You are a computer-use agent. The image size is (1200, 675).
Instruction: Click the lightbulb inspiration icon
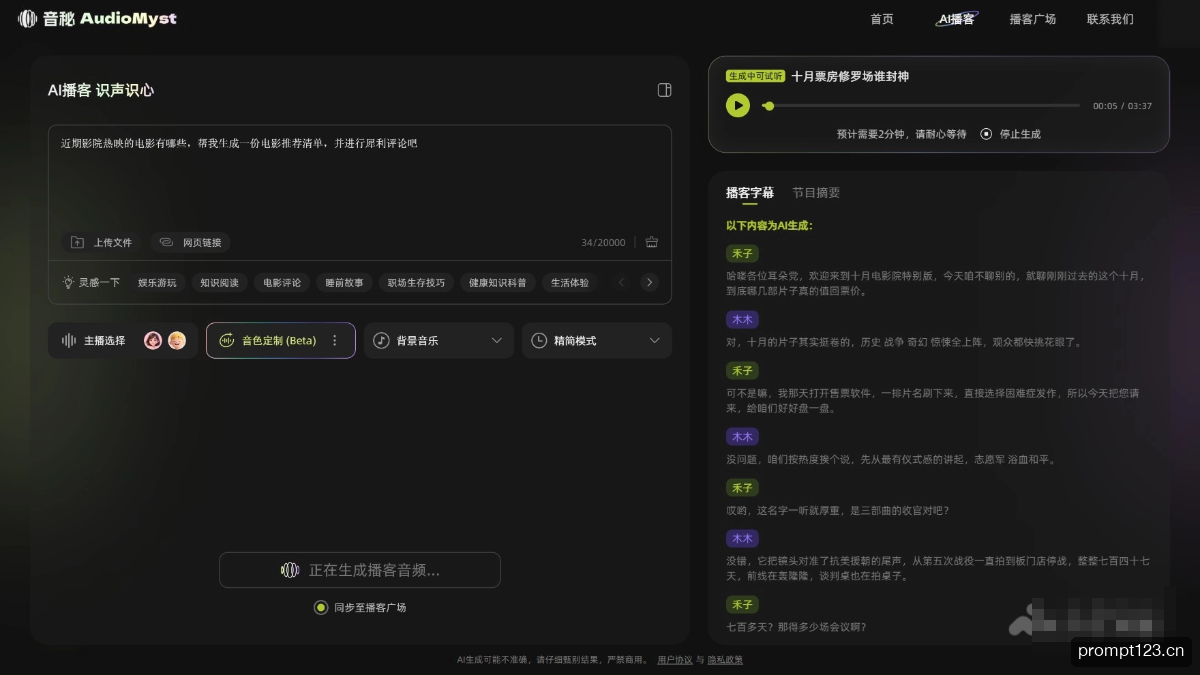pos(68,282)
